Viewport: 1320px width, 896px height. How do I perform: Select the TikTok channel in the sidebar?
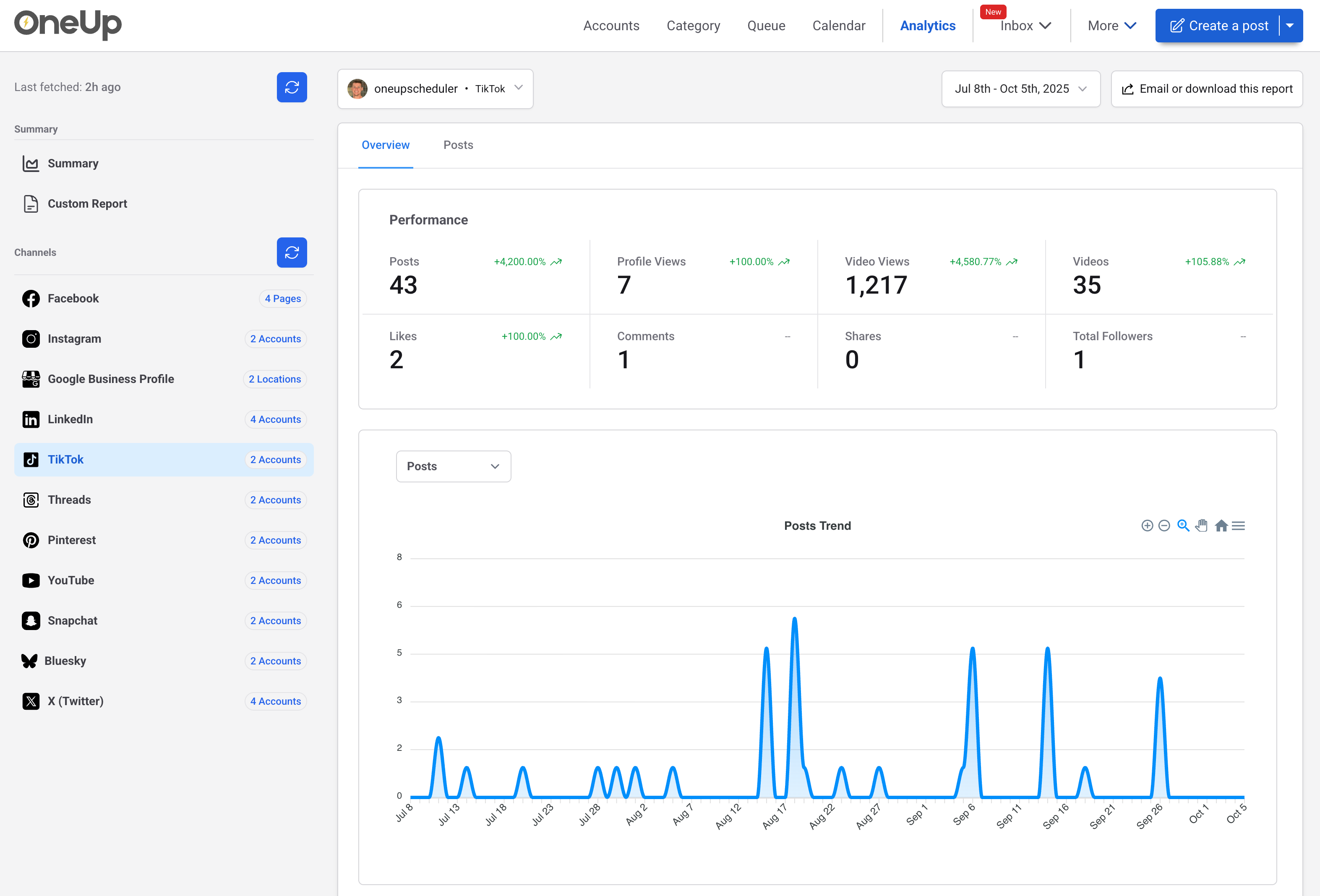pos(65,459)
